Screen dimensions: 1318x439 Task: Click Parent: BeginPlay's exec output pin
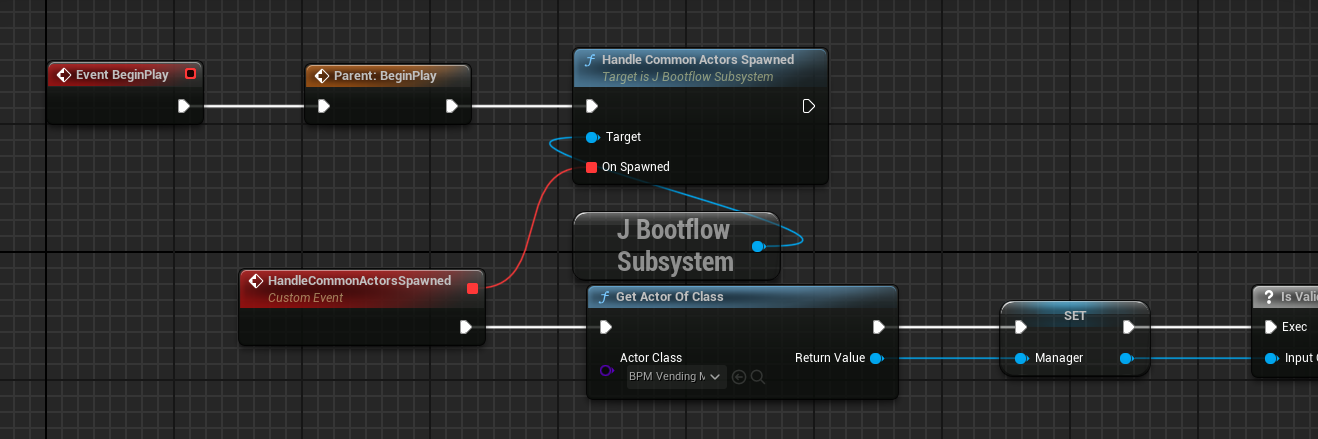pos(452,106)
